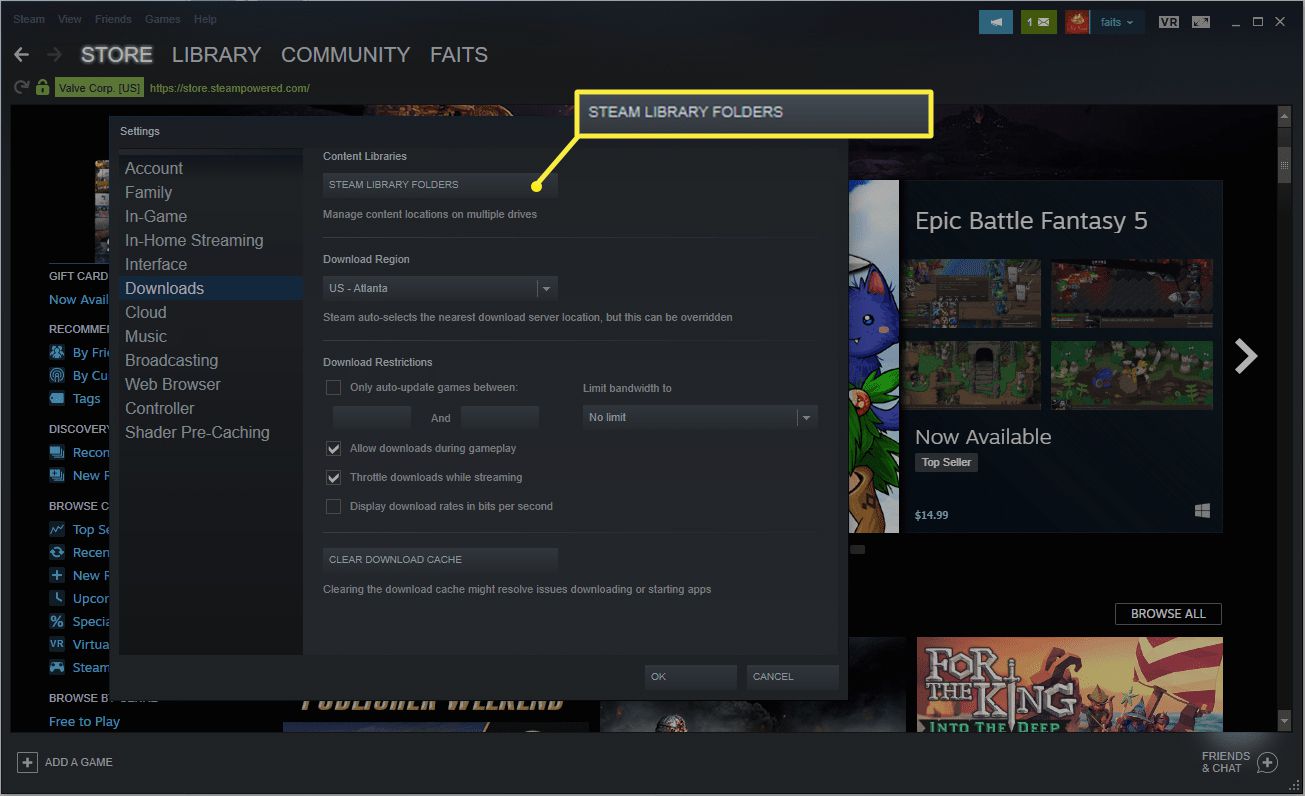Open the Limit bandwidth dropdown
Viewport: 1305px width, 796px height.
pos(700,417)
